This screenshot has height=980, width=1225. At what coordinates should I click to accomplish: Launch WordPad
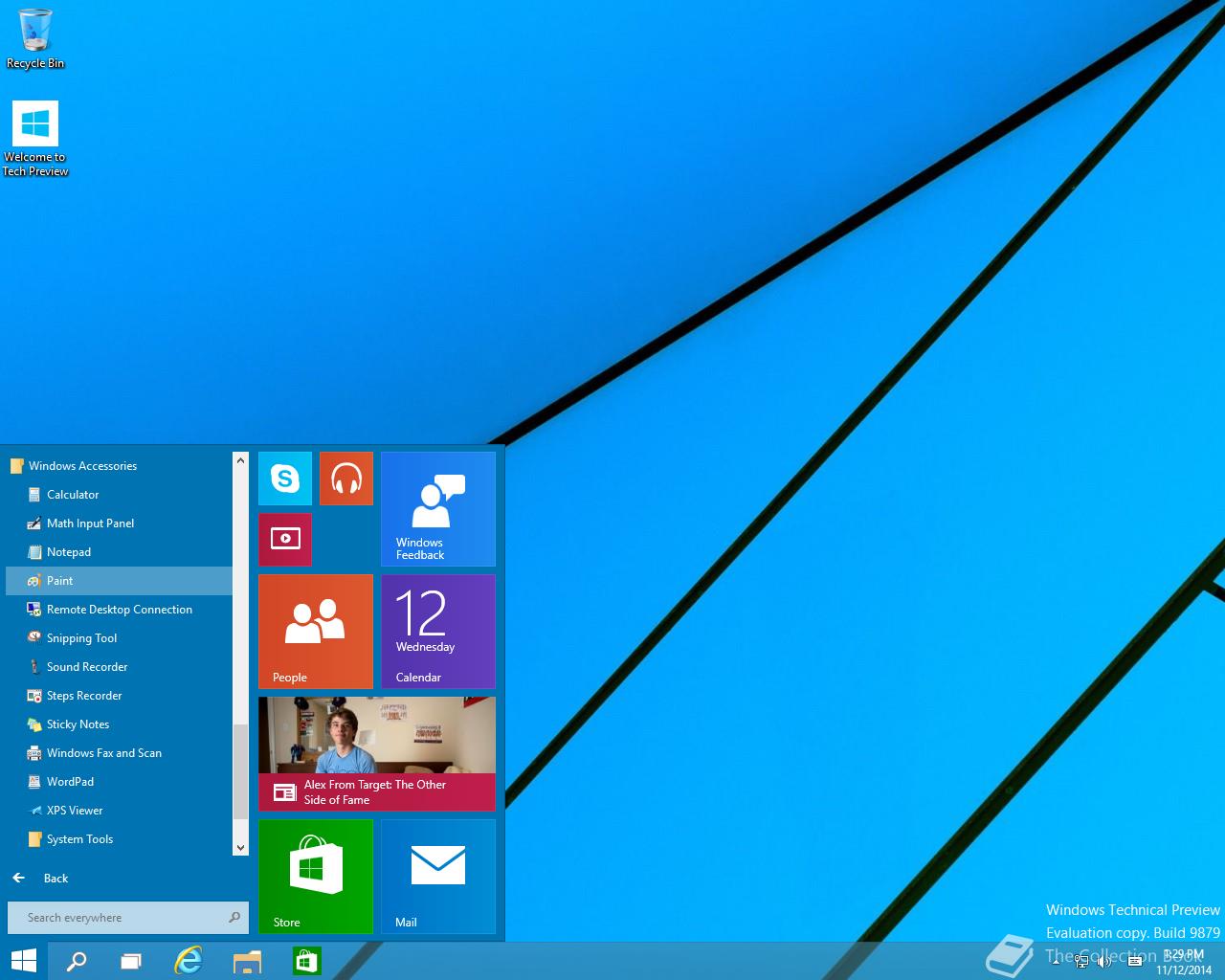(x=119, y=782)
